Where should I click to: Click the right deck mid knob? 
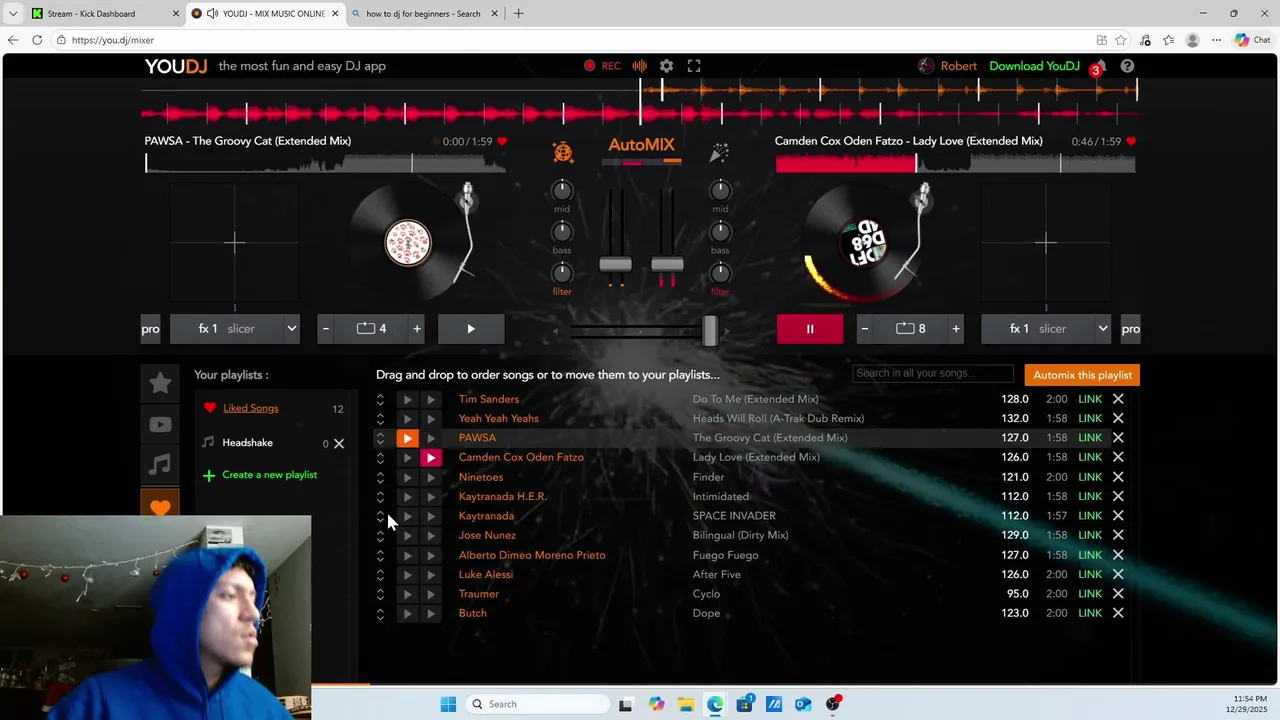tap(720, 190)
